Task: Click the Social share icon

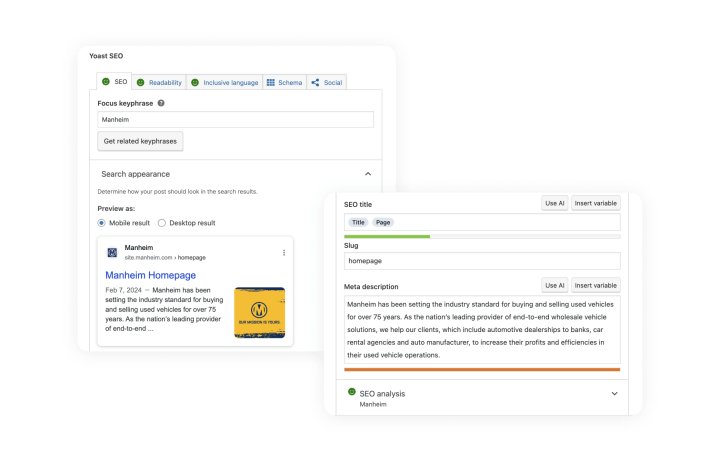Action: pos(315,83)
